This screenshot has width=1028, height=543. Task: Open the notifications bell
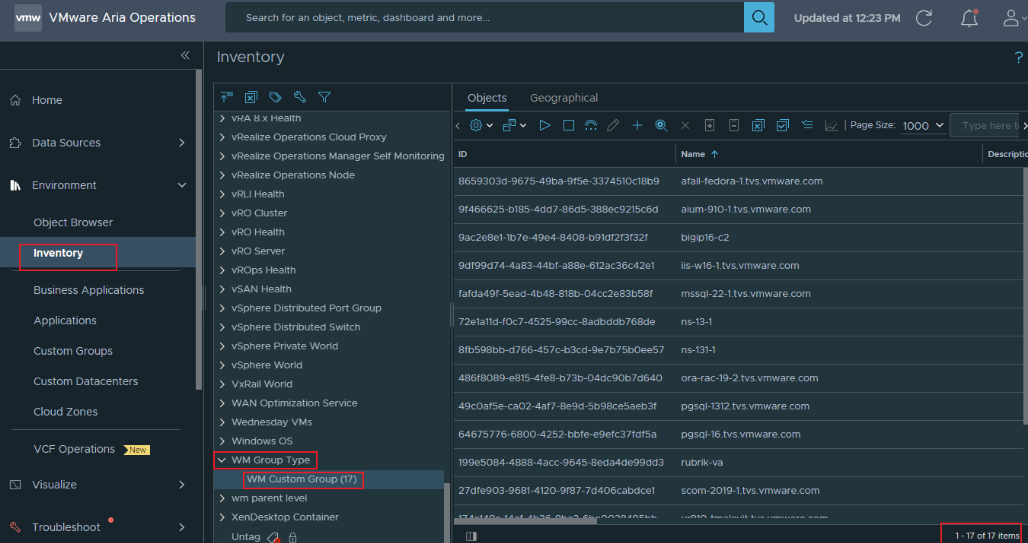pyautogui.click(x=969, y=18)
